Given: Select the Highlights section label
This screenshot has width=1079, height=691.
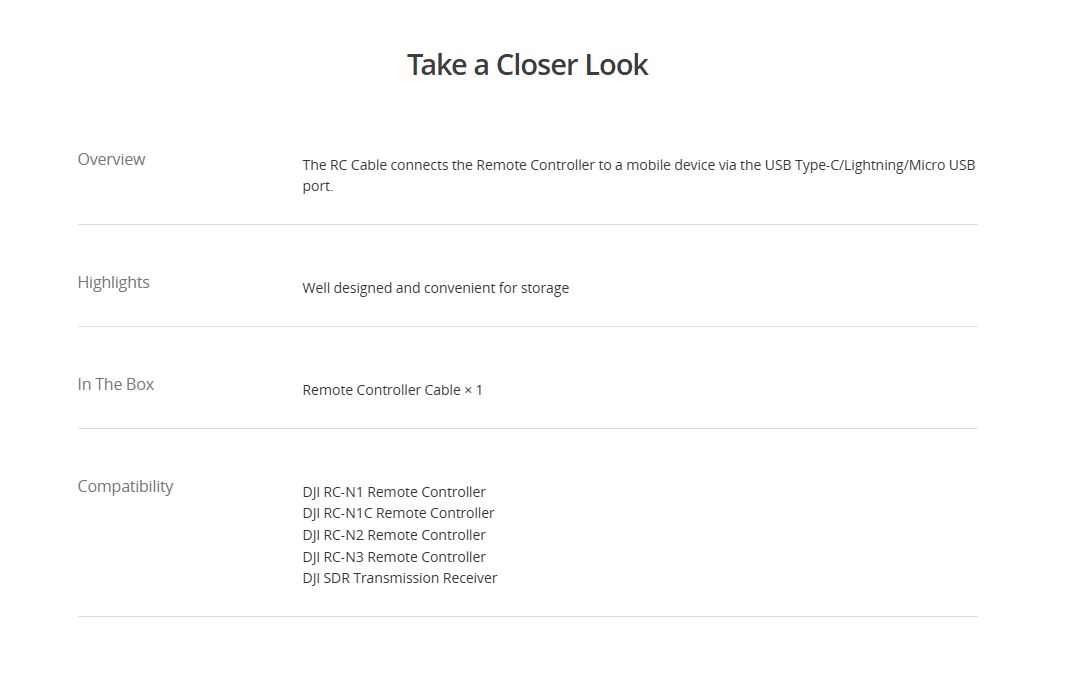Looking at the screenshot, I should (113, 282).
